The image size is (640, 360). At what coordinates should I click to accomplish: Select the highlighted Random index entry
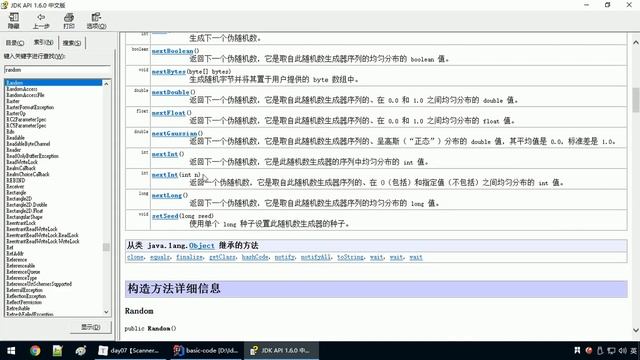click(53, 83)
